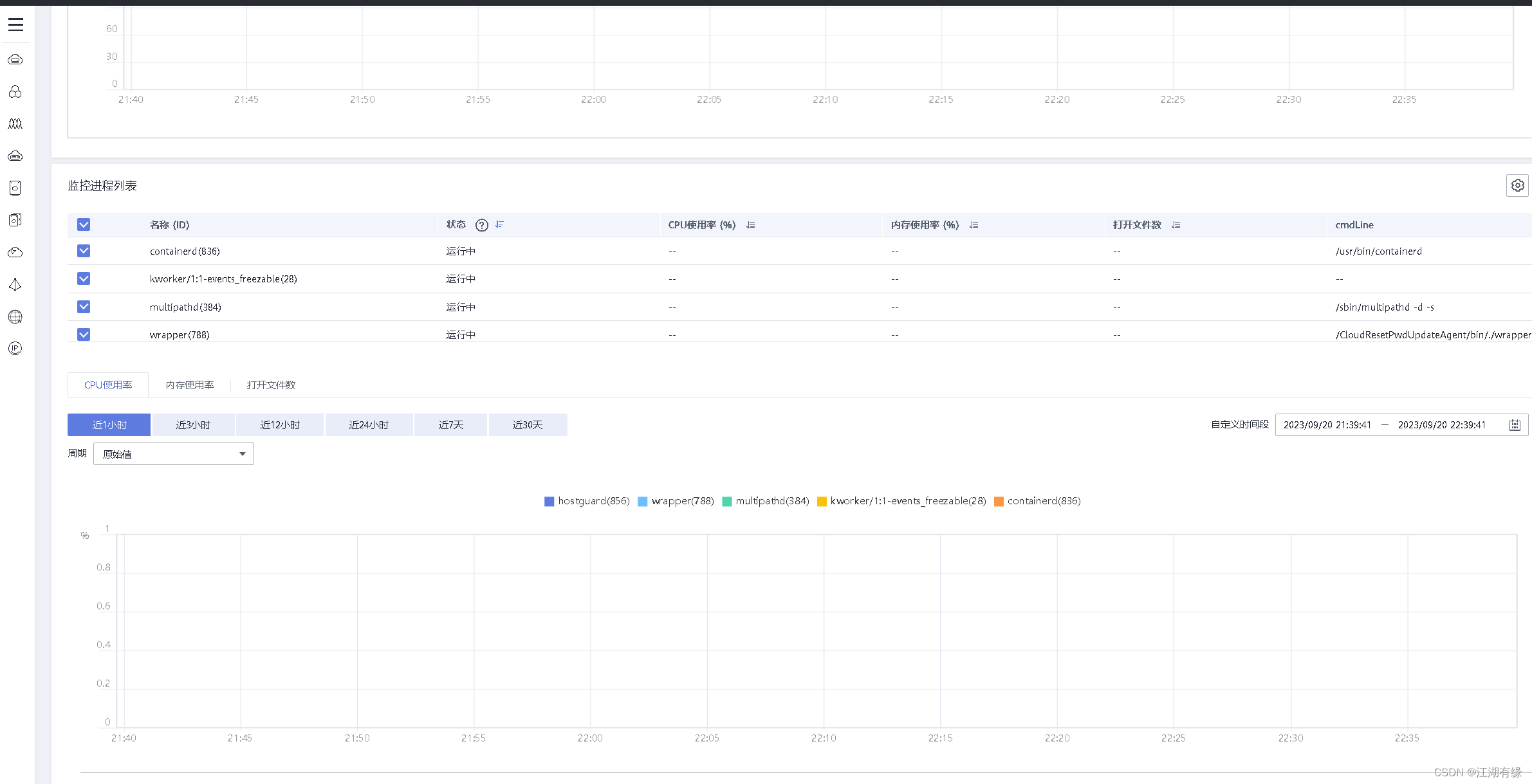The height and width of the screenshot is (784, 1532).
Task: Click the globe icon in sidebar
Action: [15, 316]
